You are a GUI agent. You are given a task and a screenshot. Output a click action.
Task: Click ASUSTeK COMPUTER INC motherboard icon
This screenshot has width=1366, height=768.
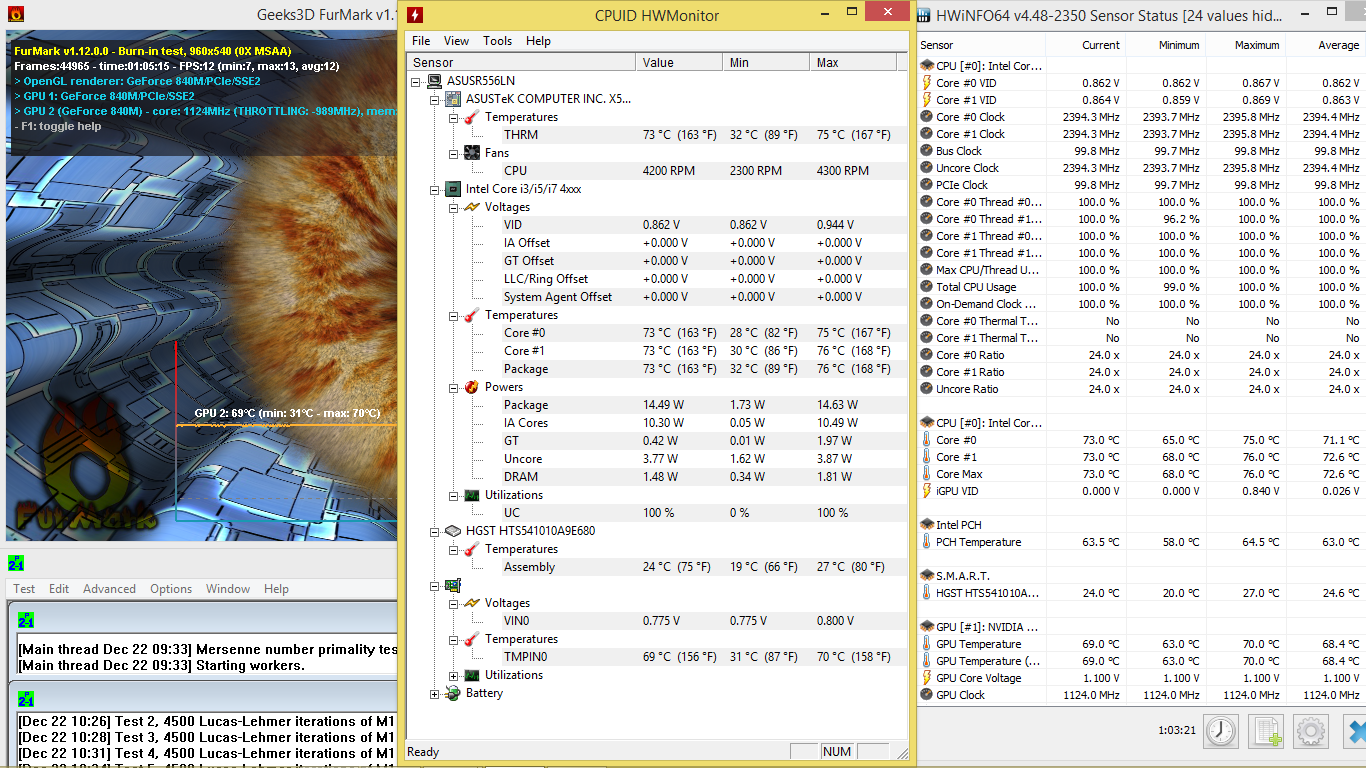click(x=453, y=99)
